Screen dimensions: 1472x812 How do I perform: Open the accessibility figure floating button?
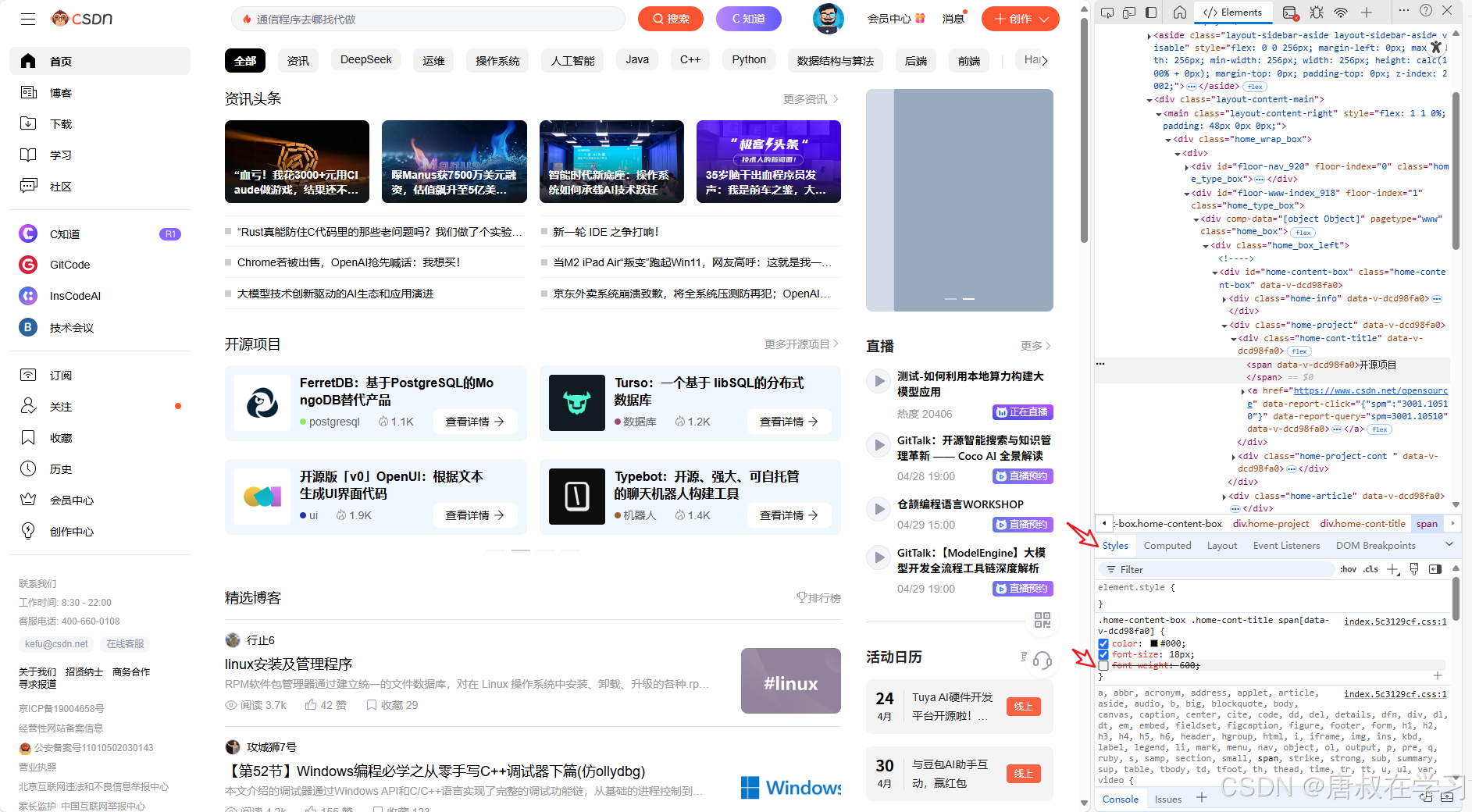pyautogui.click(x=1436, y=47)
